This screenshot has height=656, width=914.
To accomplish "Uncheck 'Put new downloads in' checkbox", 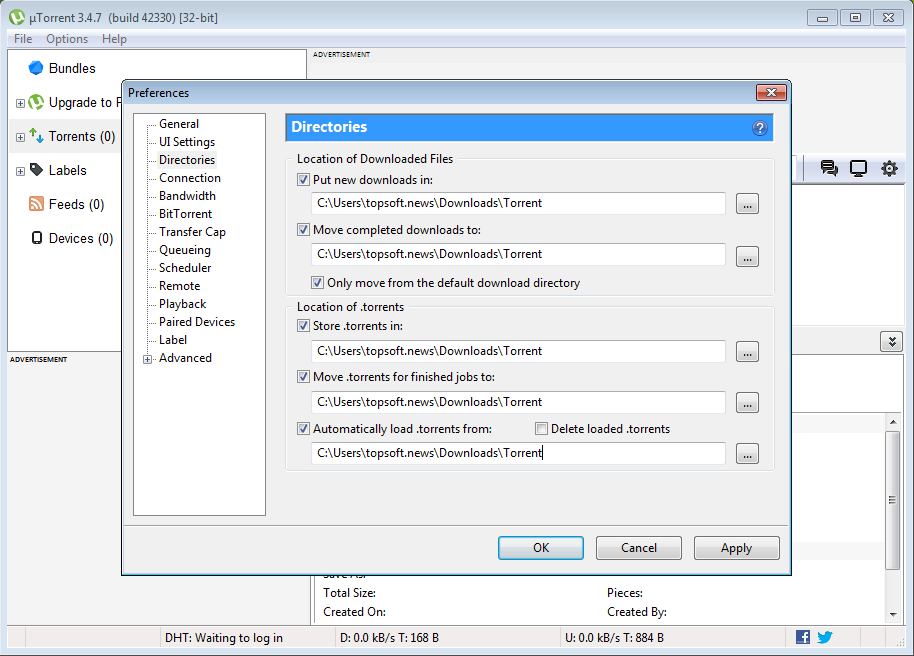I will point(303,180).
